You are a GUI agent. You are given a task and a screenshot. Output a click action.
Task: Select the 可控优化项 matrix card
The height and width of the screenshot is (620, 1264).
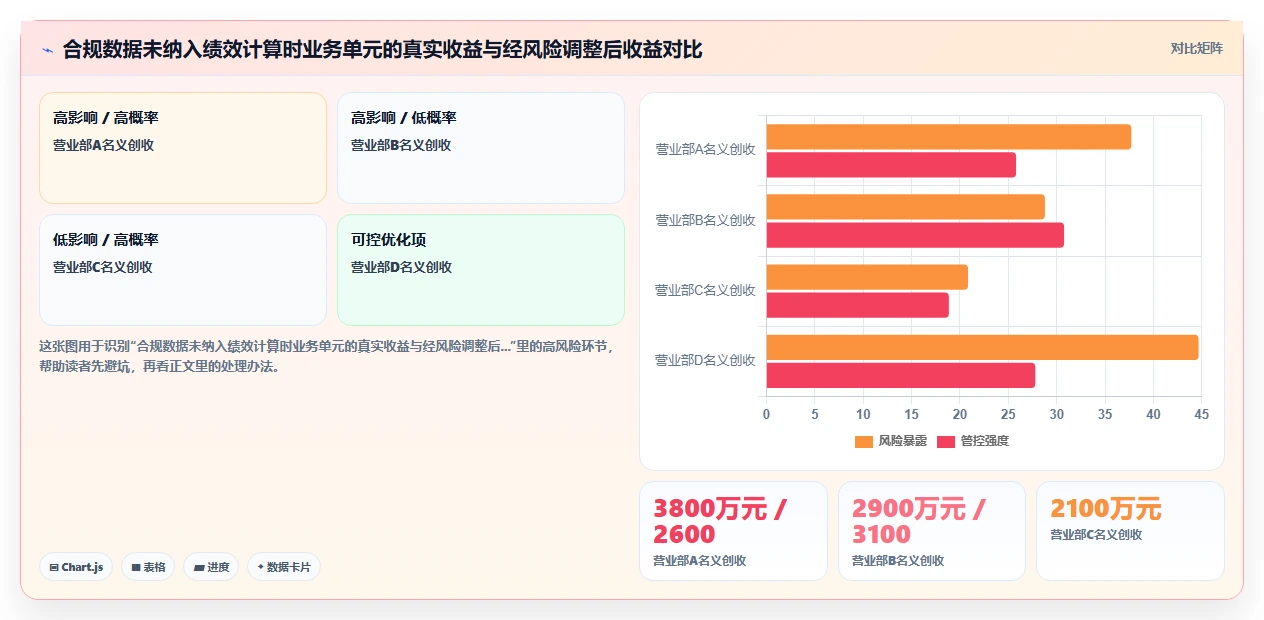click(481, 270)
